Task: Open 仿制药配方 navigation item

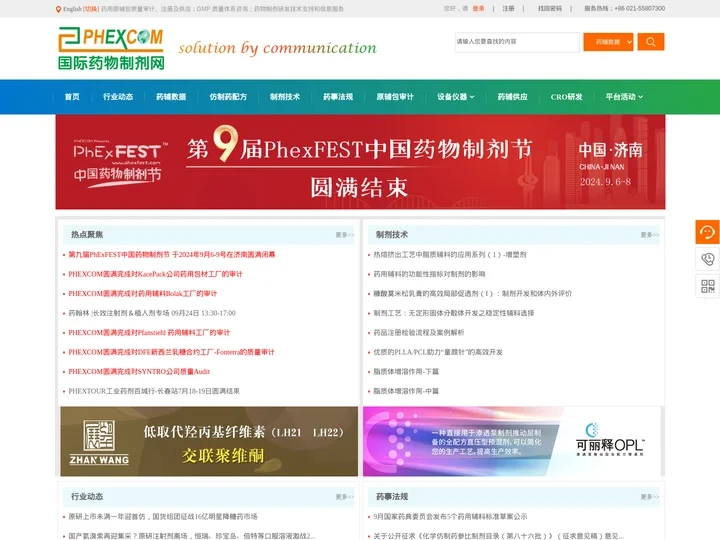Action: [x=228, y=97]
